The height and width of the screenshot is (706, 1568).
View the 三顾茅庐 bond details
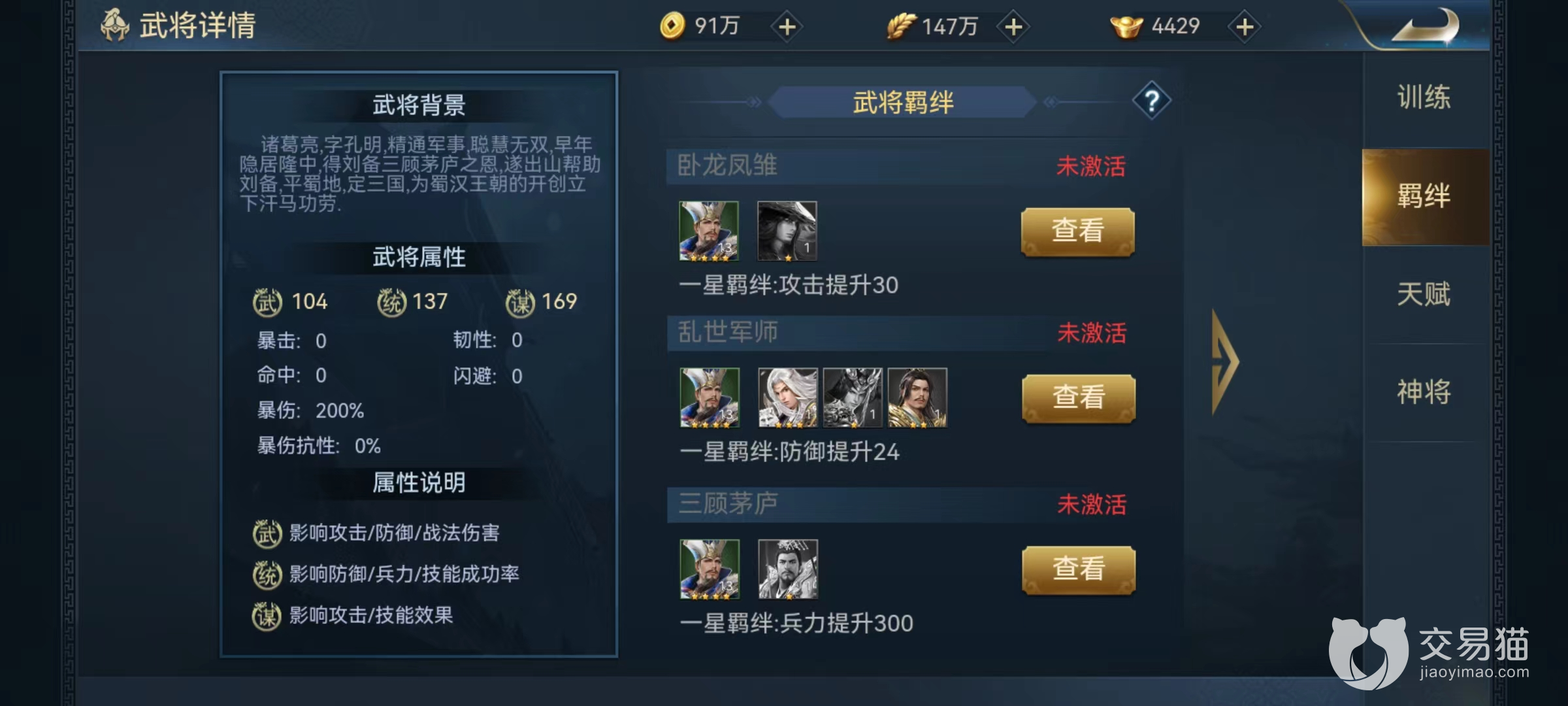(x=1079, y=569)
